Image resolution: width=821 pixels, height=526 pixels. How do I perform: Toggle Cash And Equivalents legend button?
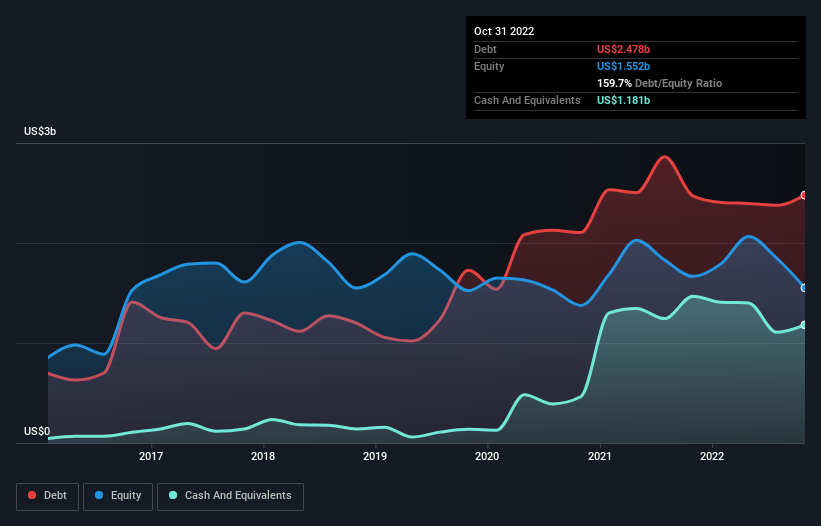(x=230, y=496)
